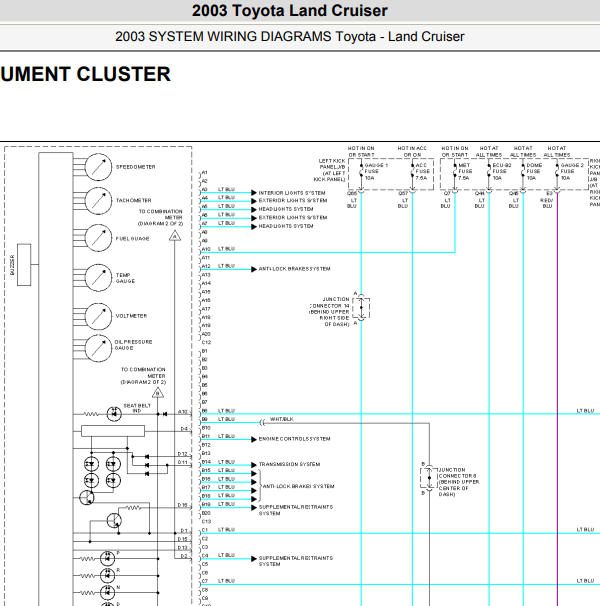This screenshot has width=600, height=606.
Task: Click the junction connector 6 symbol
Action: click(x=429, y=478)
